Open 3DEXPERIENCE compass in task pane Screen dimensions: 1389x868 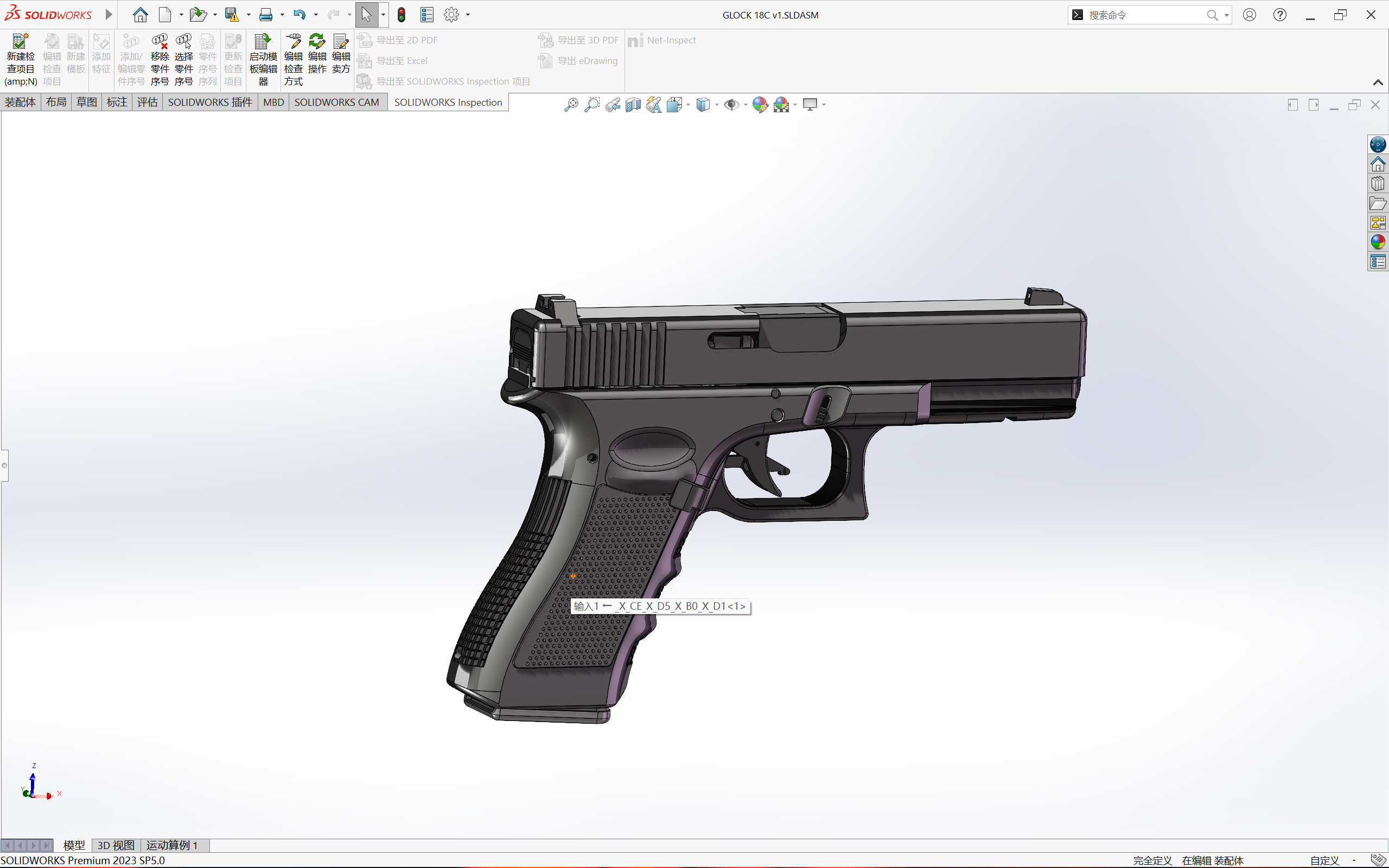[1378, 144]
